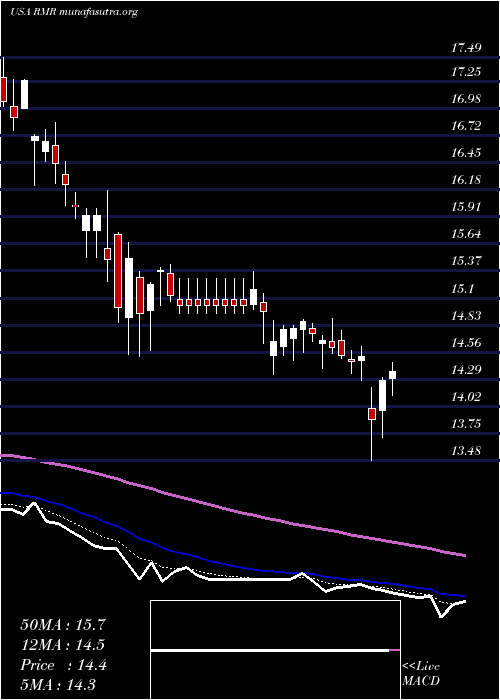
Task: Click the 14.56 price axis label
Action: coord(466,343)
